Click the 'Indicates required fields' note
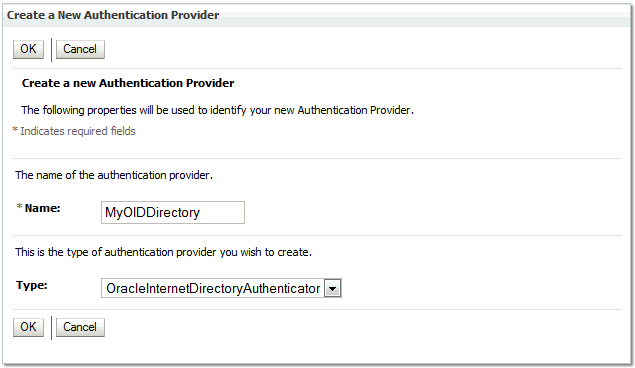The width and height of the screenshot is (635, 368). [78, 131]
